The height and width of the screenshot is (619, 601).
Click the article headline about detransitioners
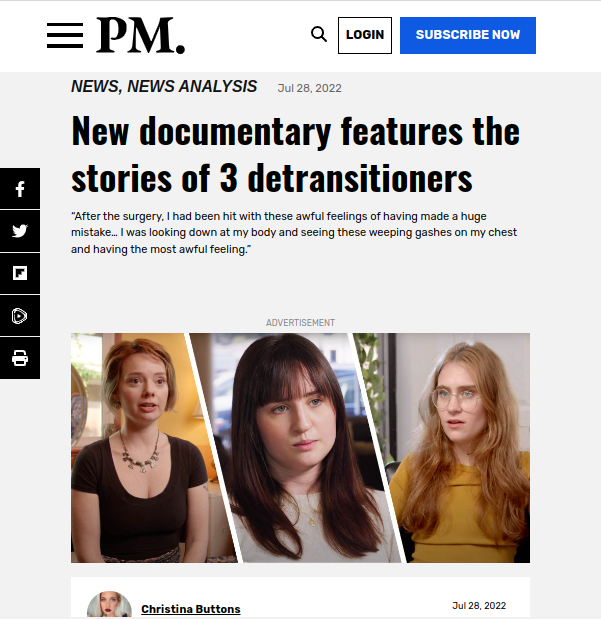[x=295, y=154]
